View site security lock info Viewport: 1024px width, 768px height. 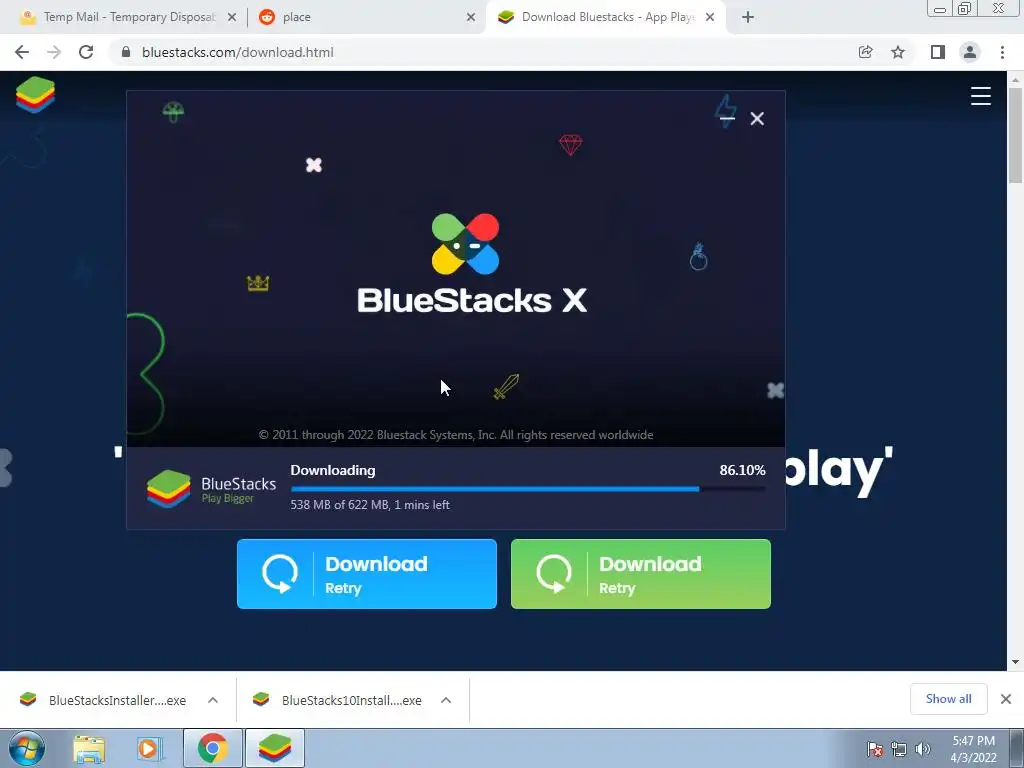pyautogui.click(x=126, y=52)
